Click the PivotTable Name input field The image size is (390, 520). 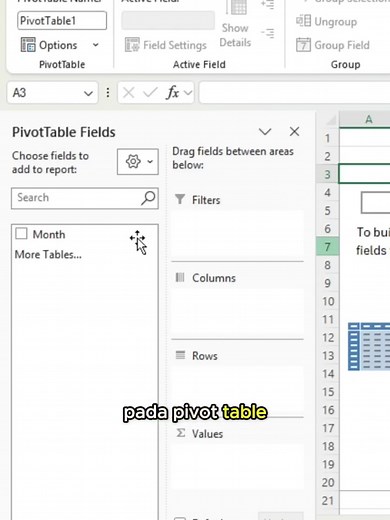[62, 21]
